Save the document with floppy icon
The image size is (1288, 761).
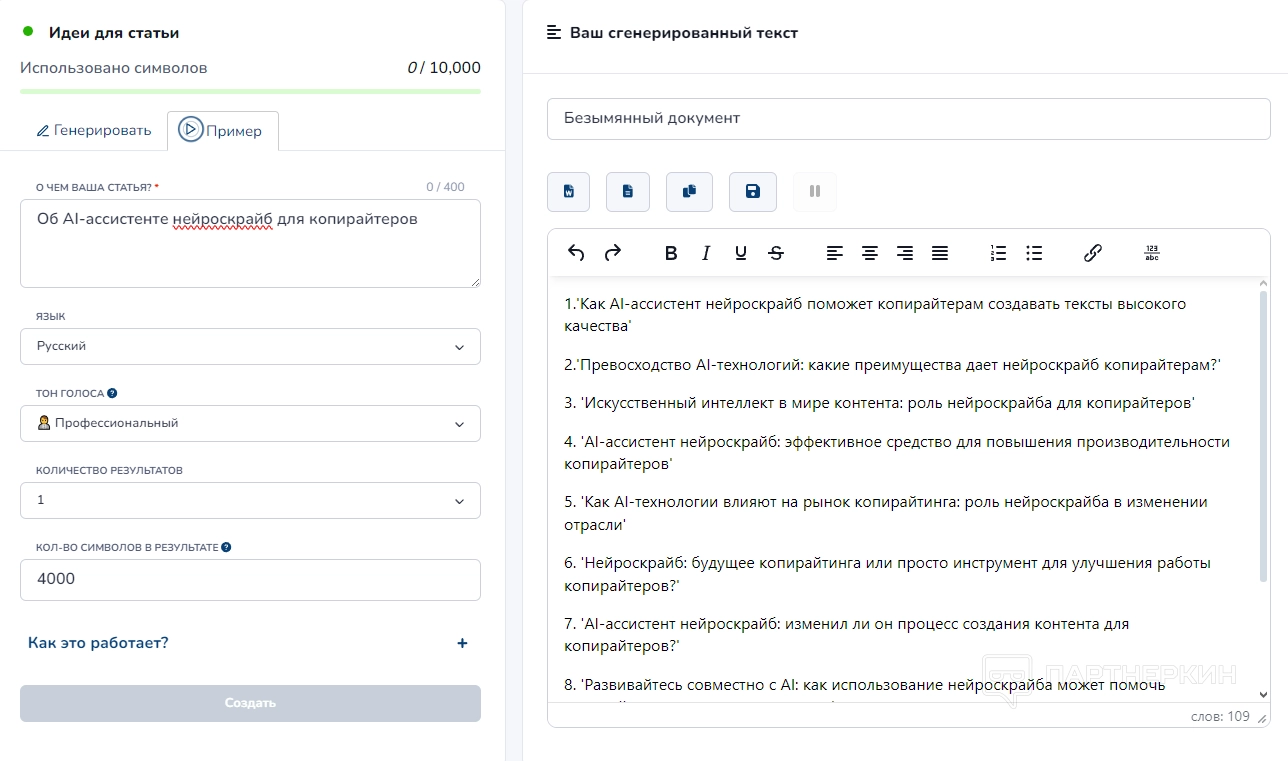753,192
